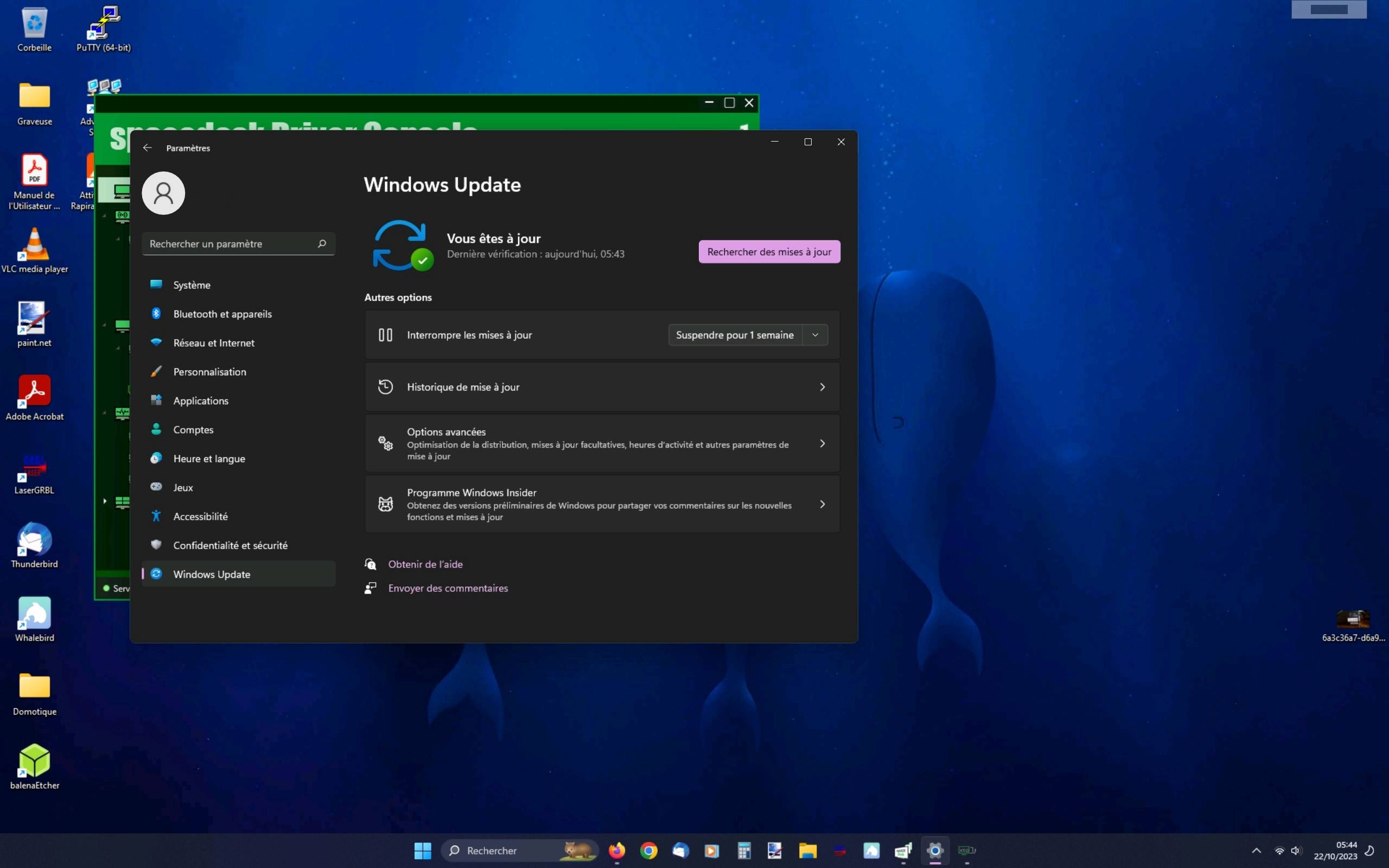1389x868 pixels.
Task: Click the search magnifier in Paramètres
Action: click(322, 244)
